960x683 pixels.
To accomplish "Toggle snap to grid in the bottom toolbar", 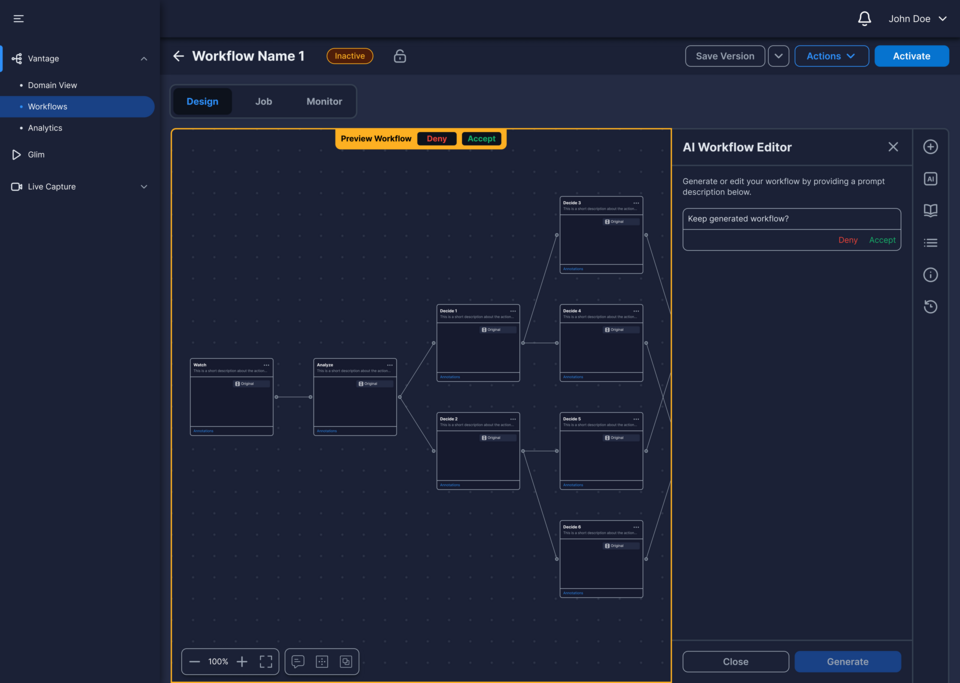I will [321, 661].
